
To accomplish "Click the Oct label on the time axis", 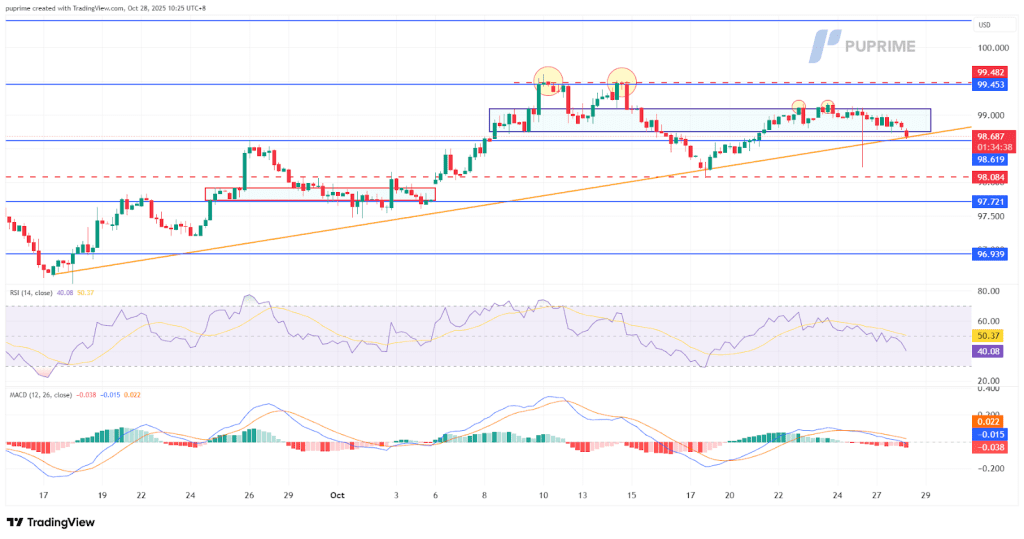I will click(336, 494).
